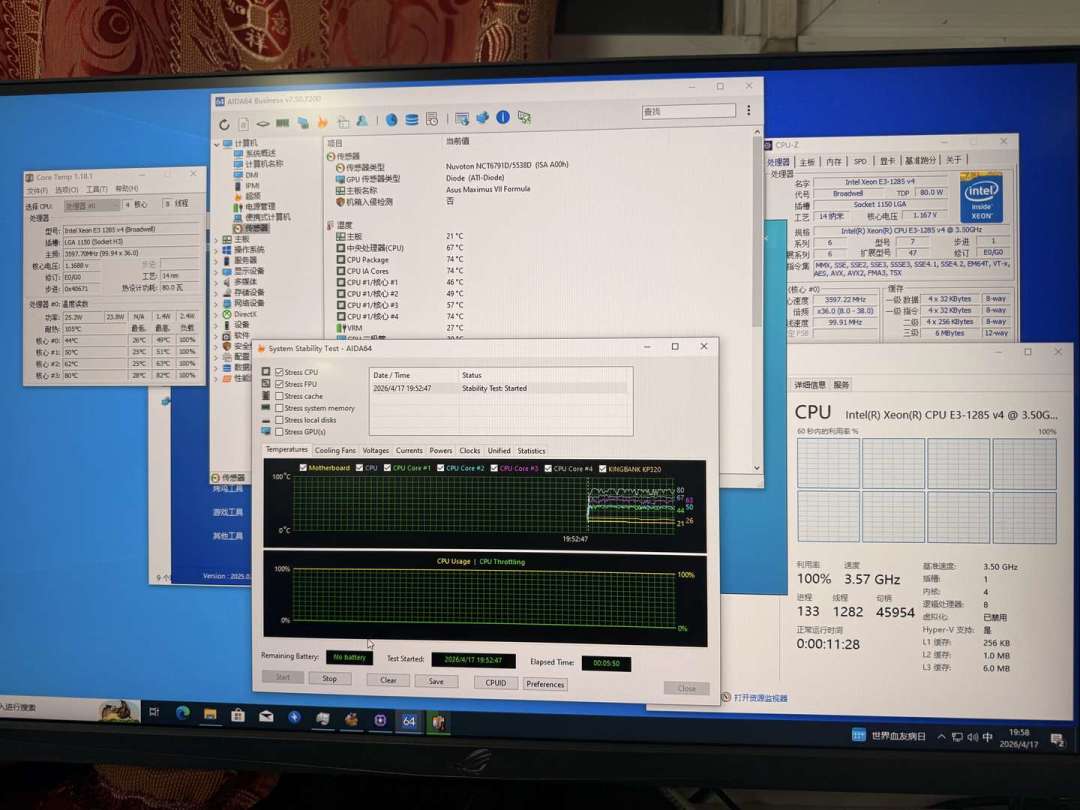
Task: Enable the Stress system memory checkbox
Action: click(x=279, y=408)
